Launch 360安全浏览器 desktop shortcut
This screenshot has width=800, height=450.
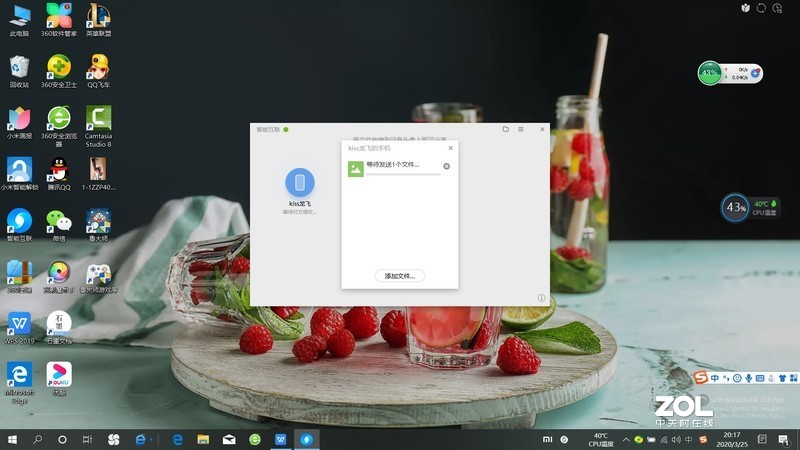point(59,127)
